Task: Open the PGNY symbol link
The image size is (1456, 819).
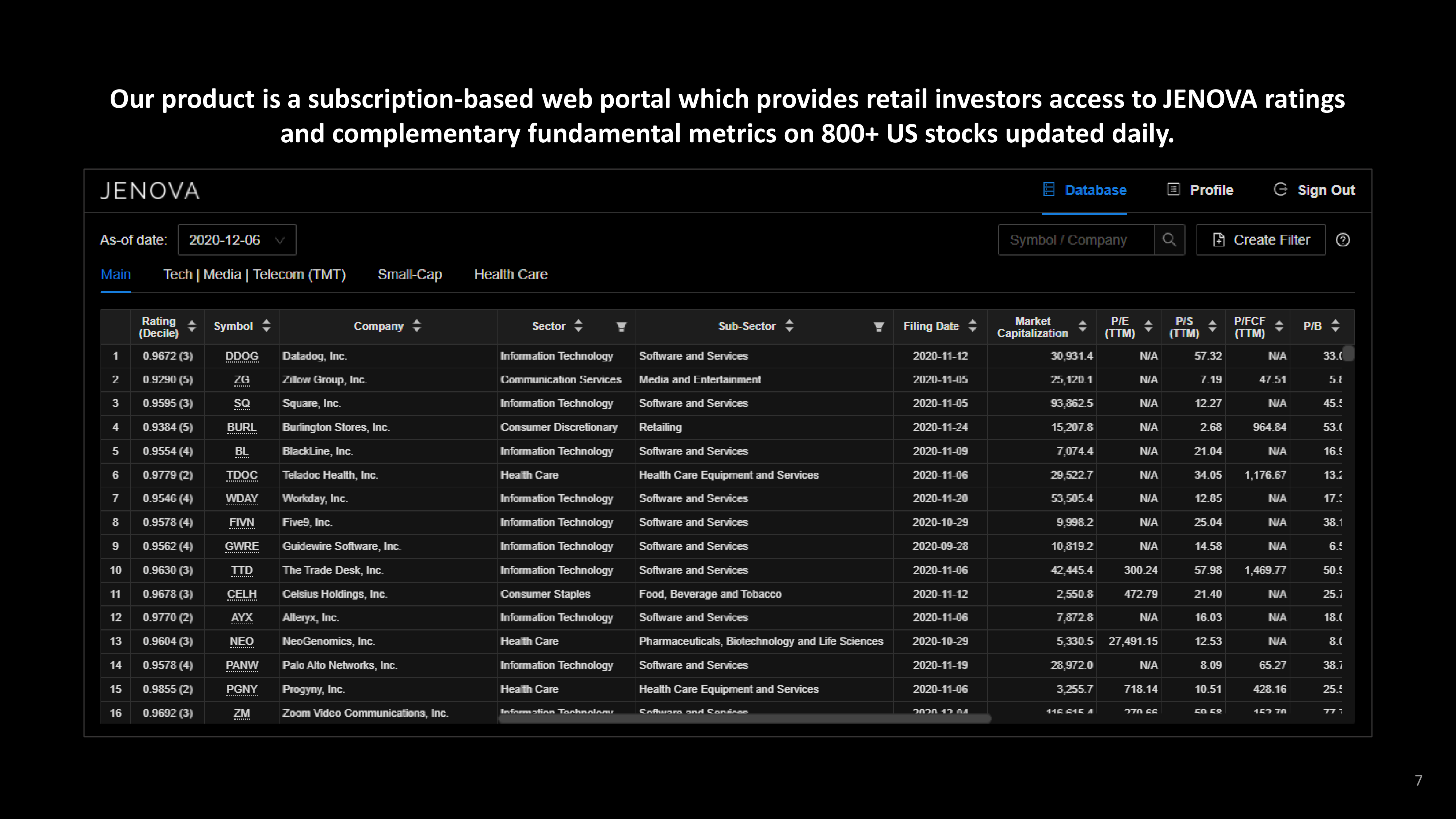Action: click(242, 689)
